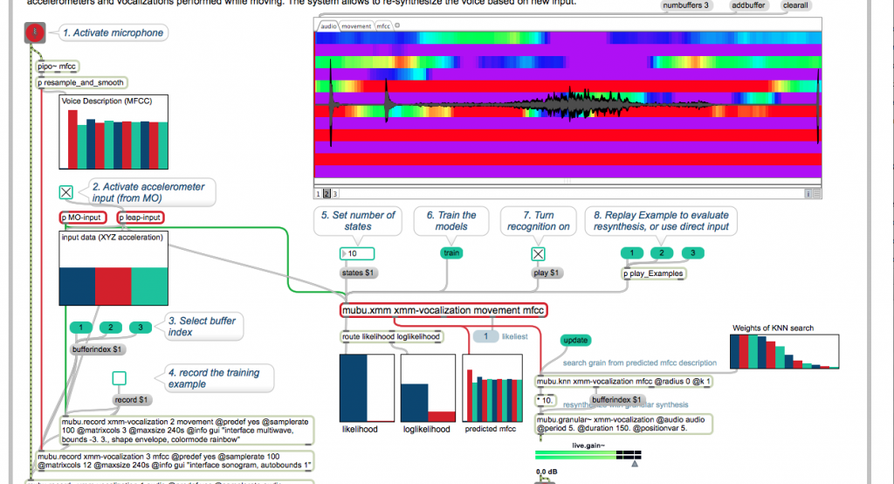The width and height of the screenshot is (894, 484).
Task: Select the mubu.record 3 mfcc object box
Action: 175,461
